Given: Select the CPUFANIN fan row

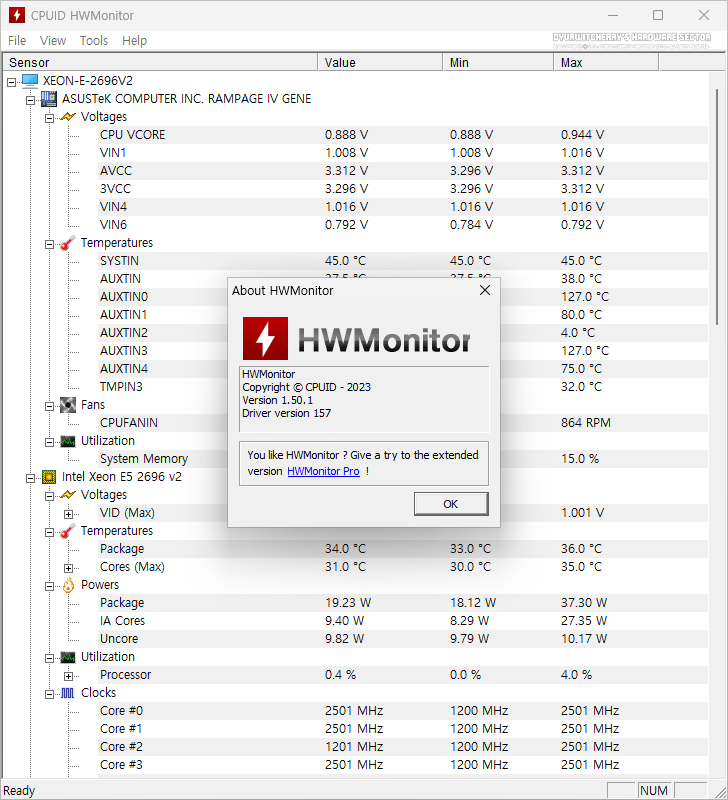Looking at the screenshot, I should pos(403,423).
